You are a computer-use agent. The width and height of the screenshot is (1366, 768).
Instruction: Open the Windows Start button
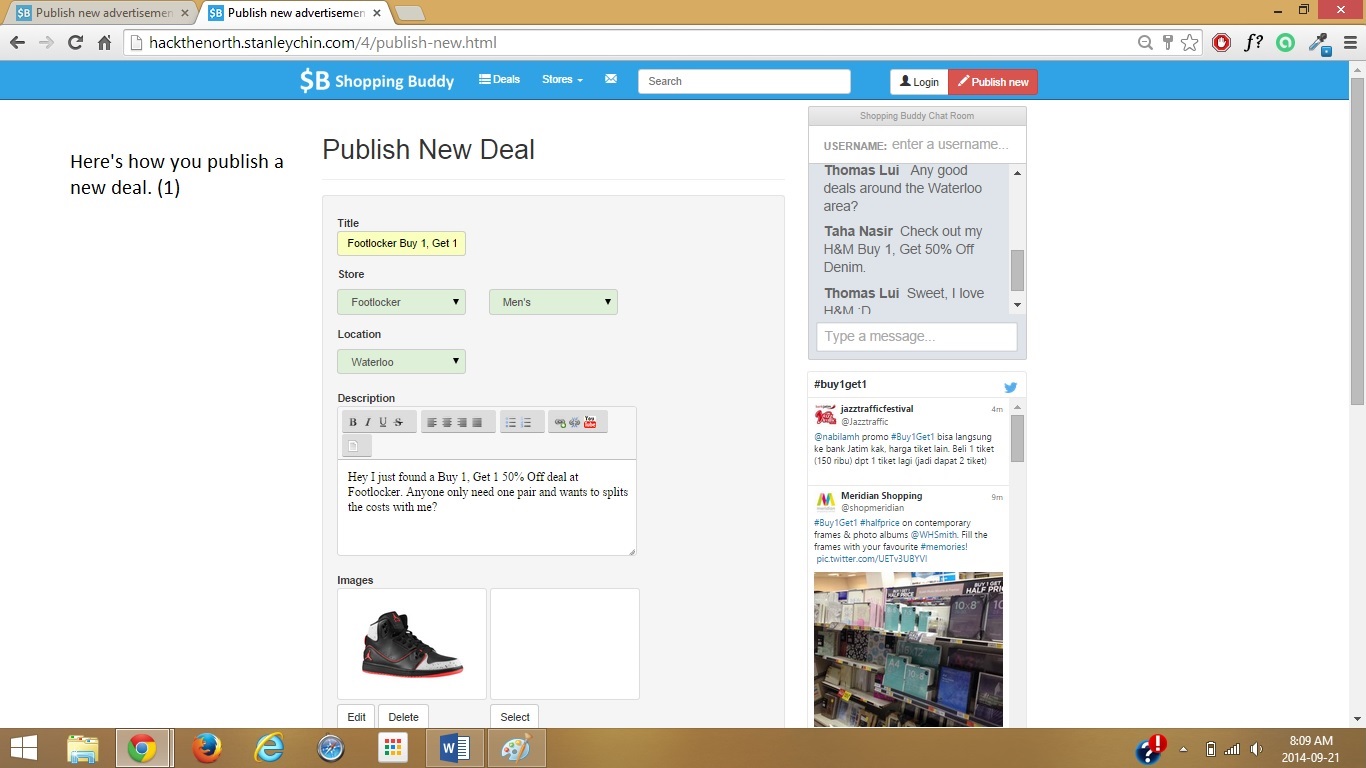(25, 748)
